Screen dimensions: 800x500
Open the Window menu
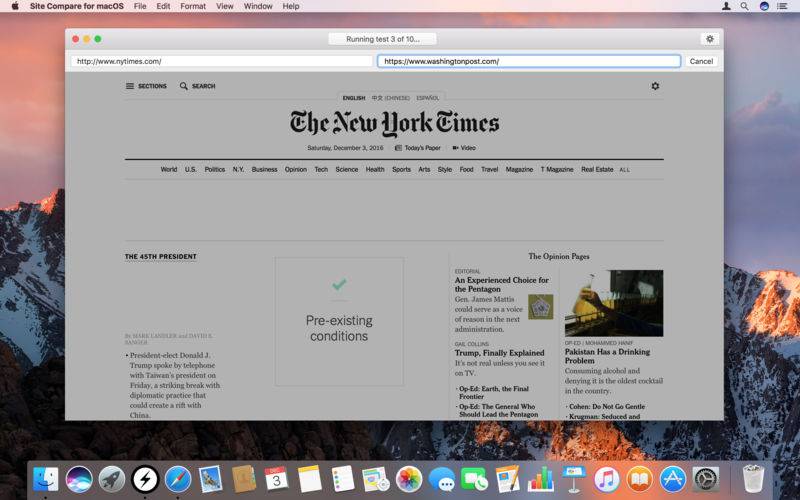pos(258,6)
